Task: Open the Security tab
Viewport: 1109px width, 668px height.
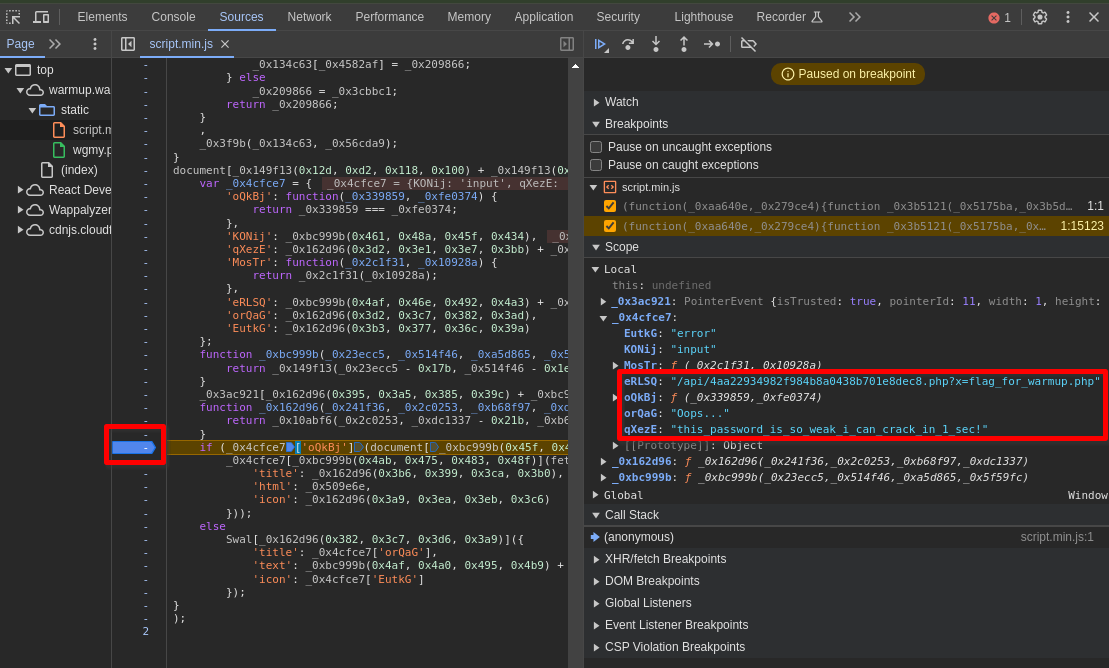Action: pos(618,17)
